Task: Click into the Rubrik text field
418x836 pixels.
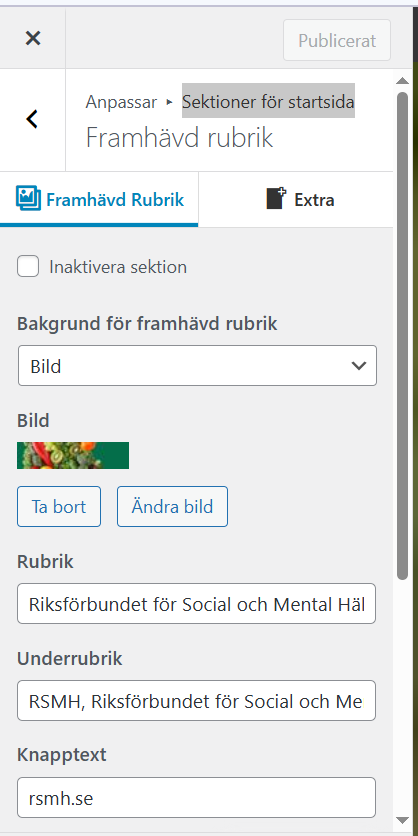Action: click(196, 604)
